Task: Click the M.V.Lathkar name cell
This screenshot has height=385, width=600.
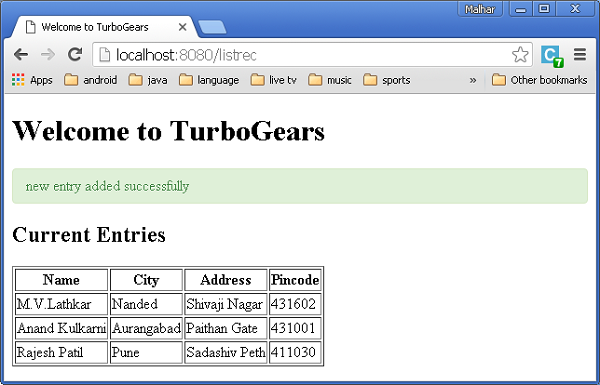Action: (61, 304)
